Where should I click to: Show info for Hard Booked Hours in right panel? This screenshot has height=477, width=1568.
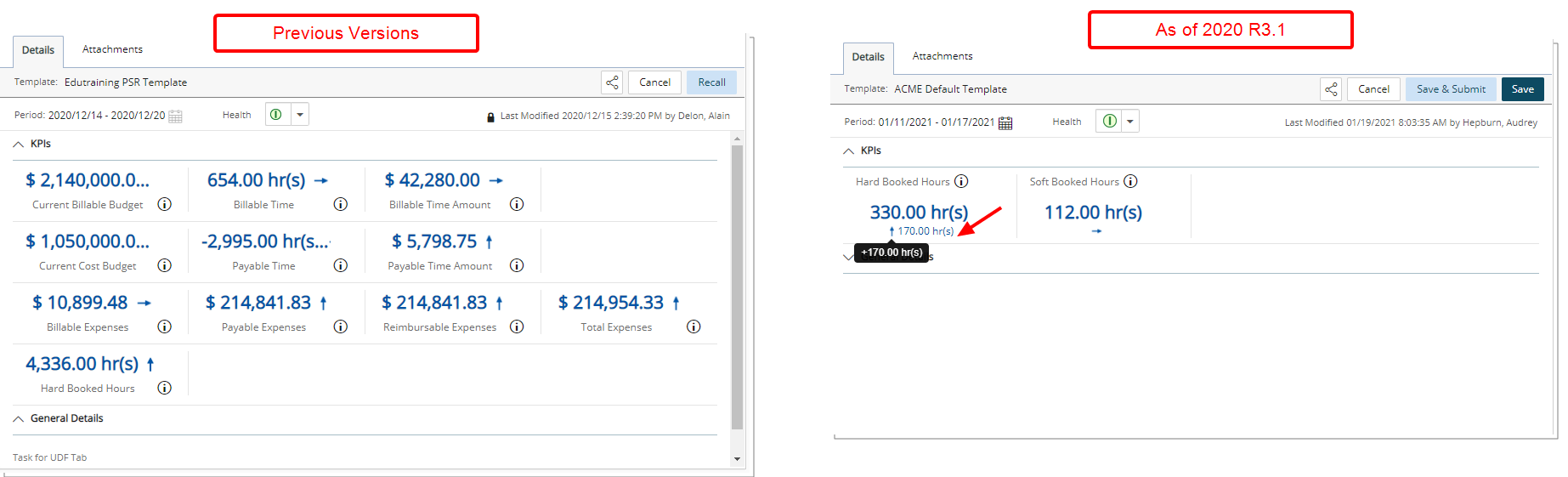(x=961, y=181)
